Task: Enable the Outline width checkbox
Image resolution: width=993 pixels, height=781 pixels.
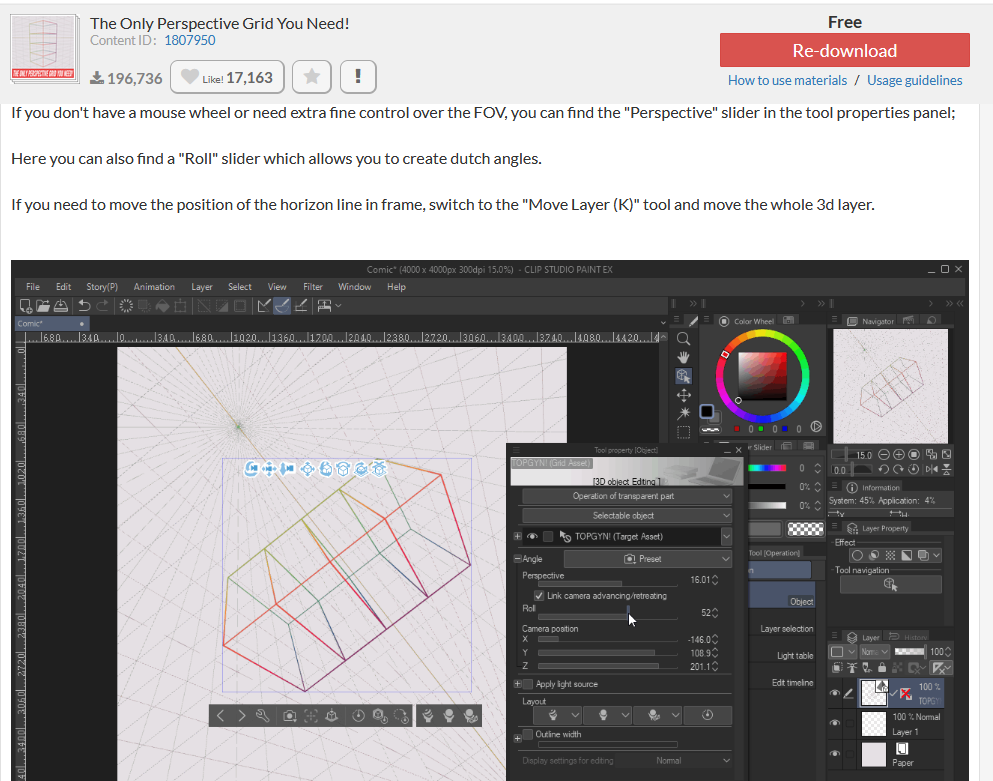Action: [528, 734]
